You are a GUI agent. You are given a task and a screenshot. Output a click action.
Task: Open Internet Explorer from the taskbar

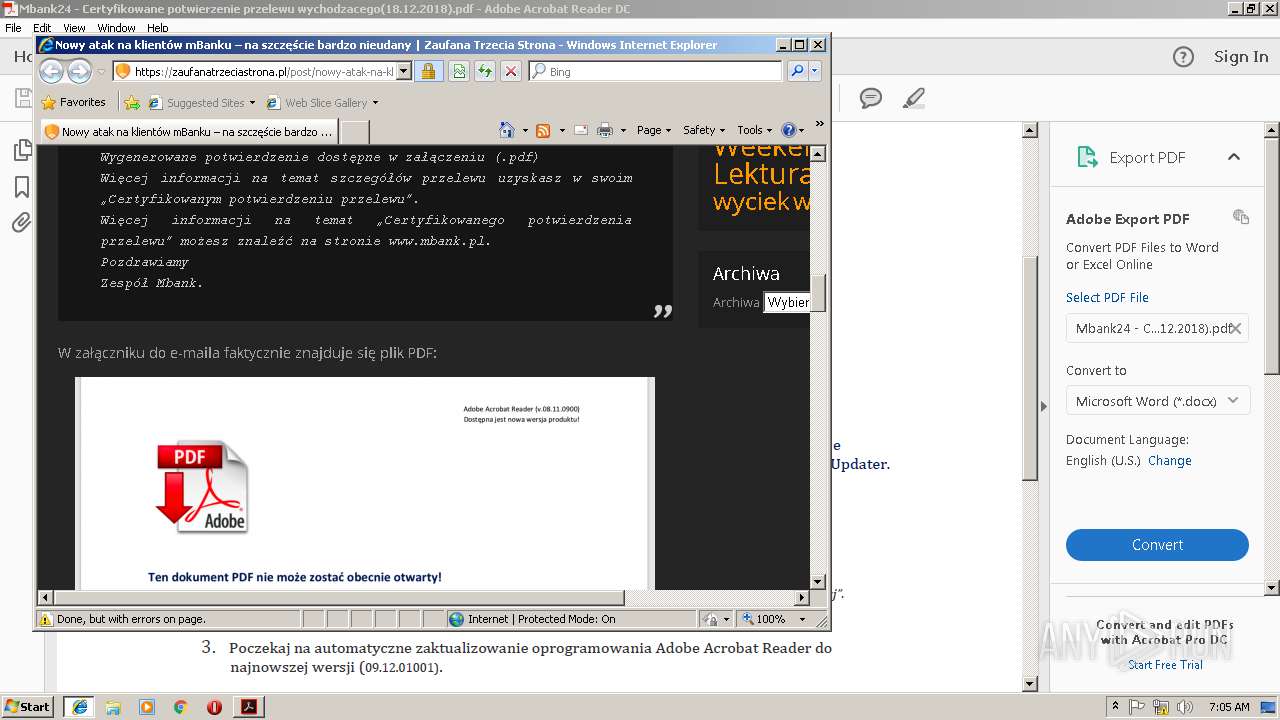[x=80, y=706]
